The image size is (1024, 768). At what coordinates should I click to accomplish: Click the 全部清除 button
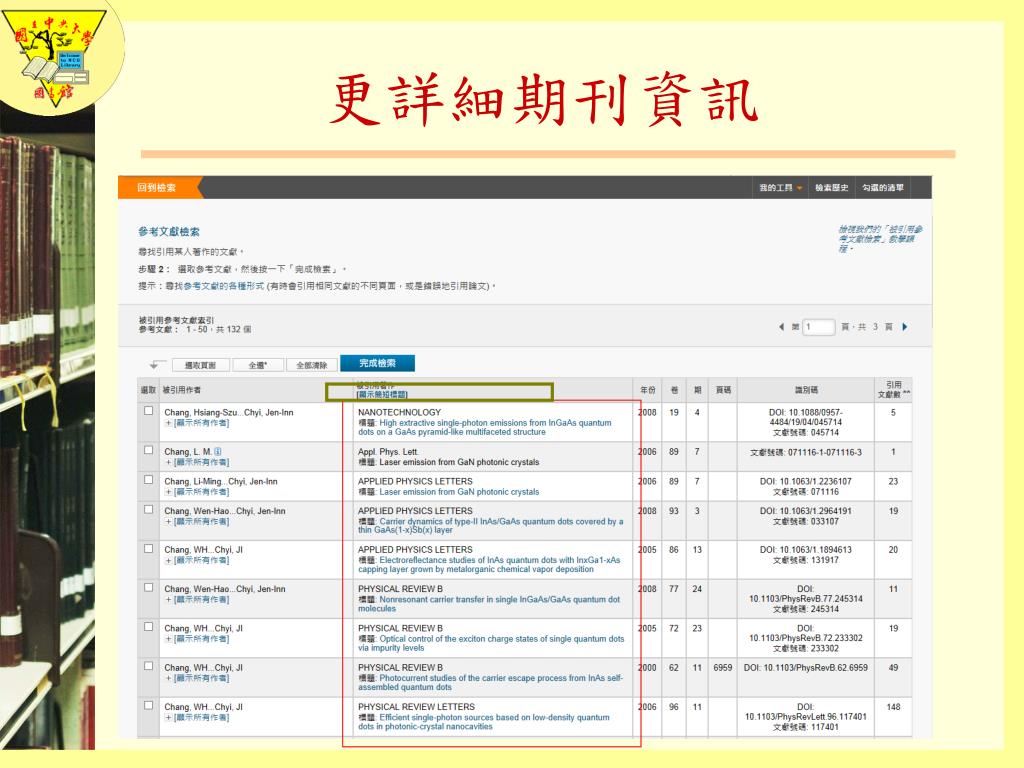click(x=313, y=366)
